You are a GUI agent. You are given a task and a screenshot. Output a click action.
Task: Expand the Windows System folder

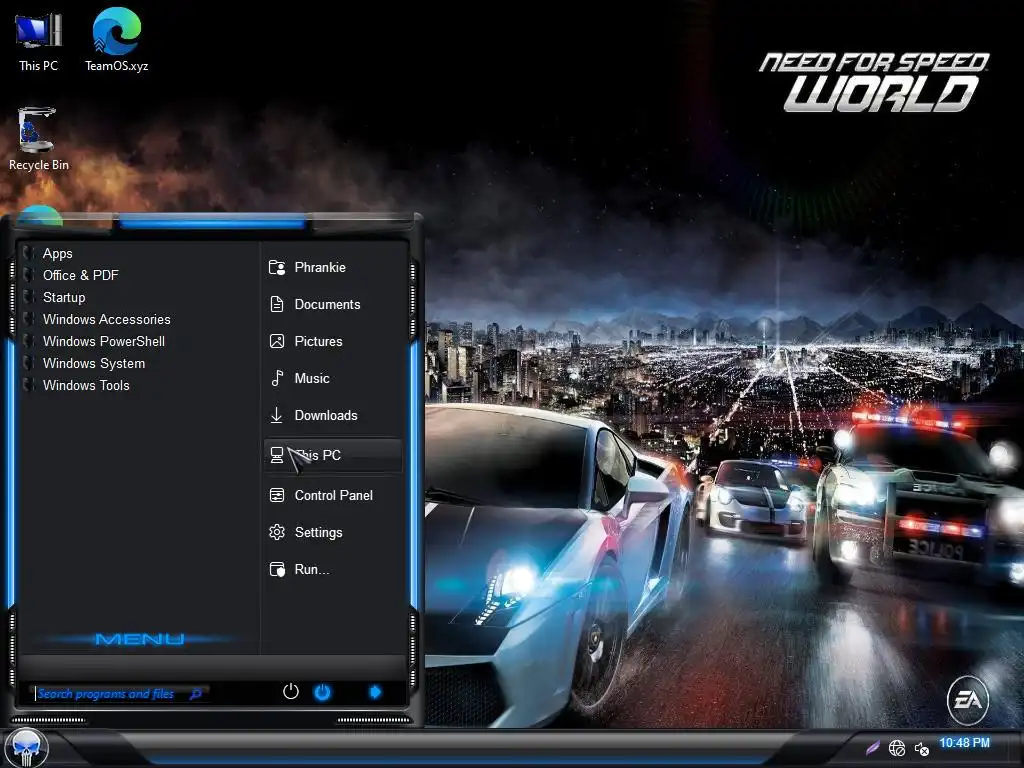click(94, 364)
